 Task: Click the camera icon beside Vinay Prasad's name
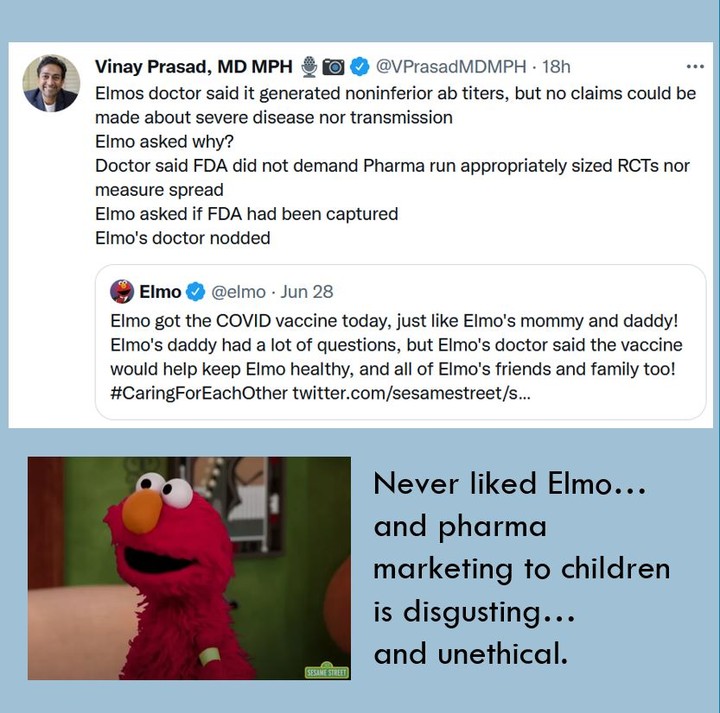pyautogui.click(x=334, y=67)
